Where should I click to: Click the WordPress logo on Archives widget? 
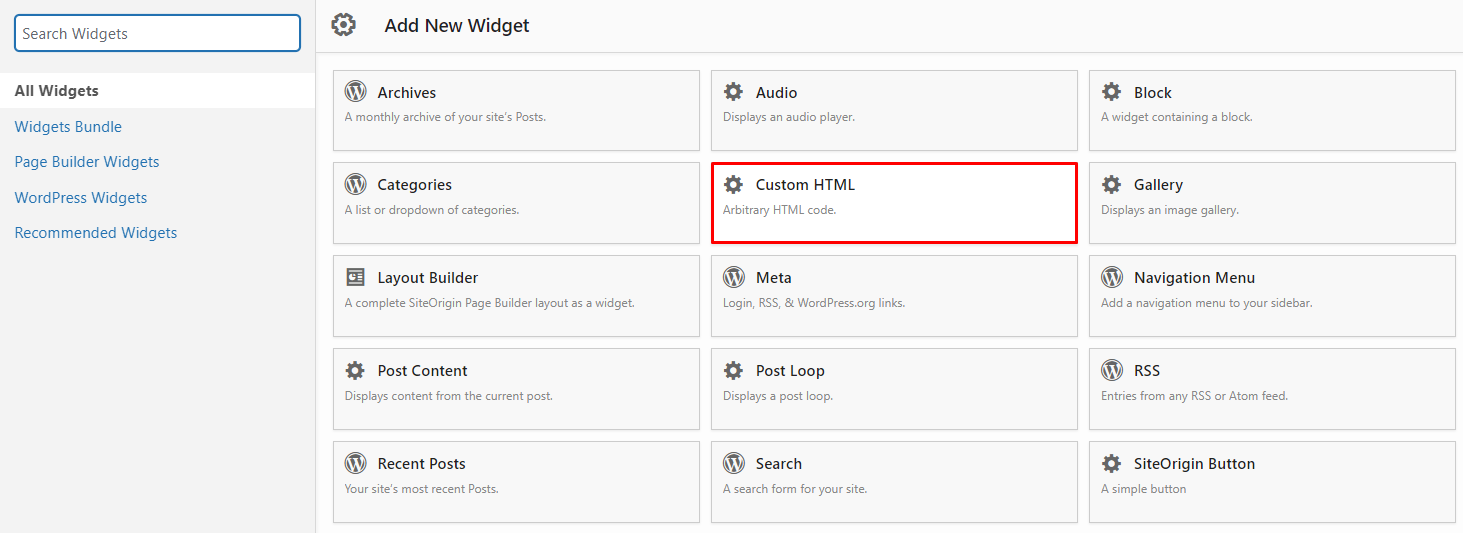click(355, 92)
